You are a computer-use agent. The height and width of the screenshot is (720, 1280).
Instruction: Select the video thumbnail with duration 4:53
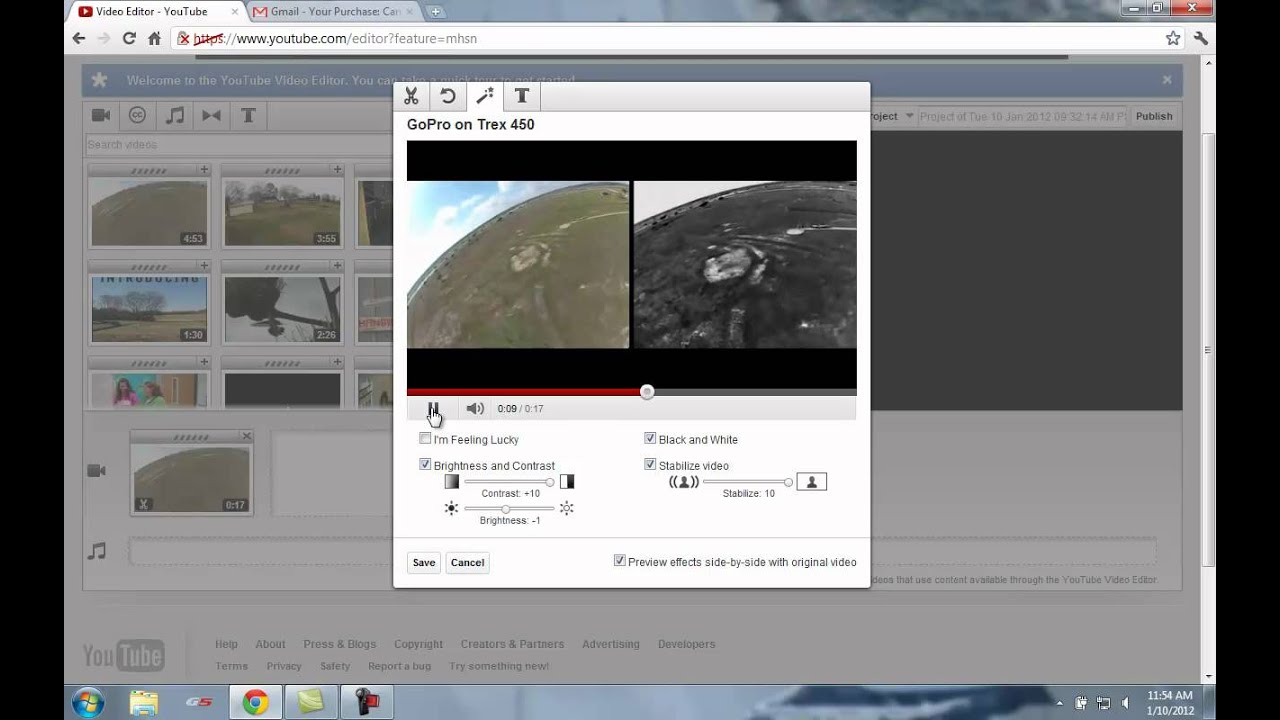coord(149,212)
